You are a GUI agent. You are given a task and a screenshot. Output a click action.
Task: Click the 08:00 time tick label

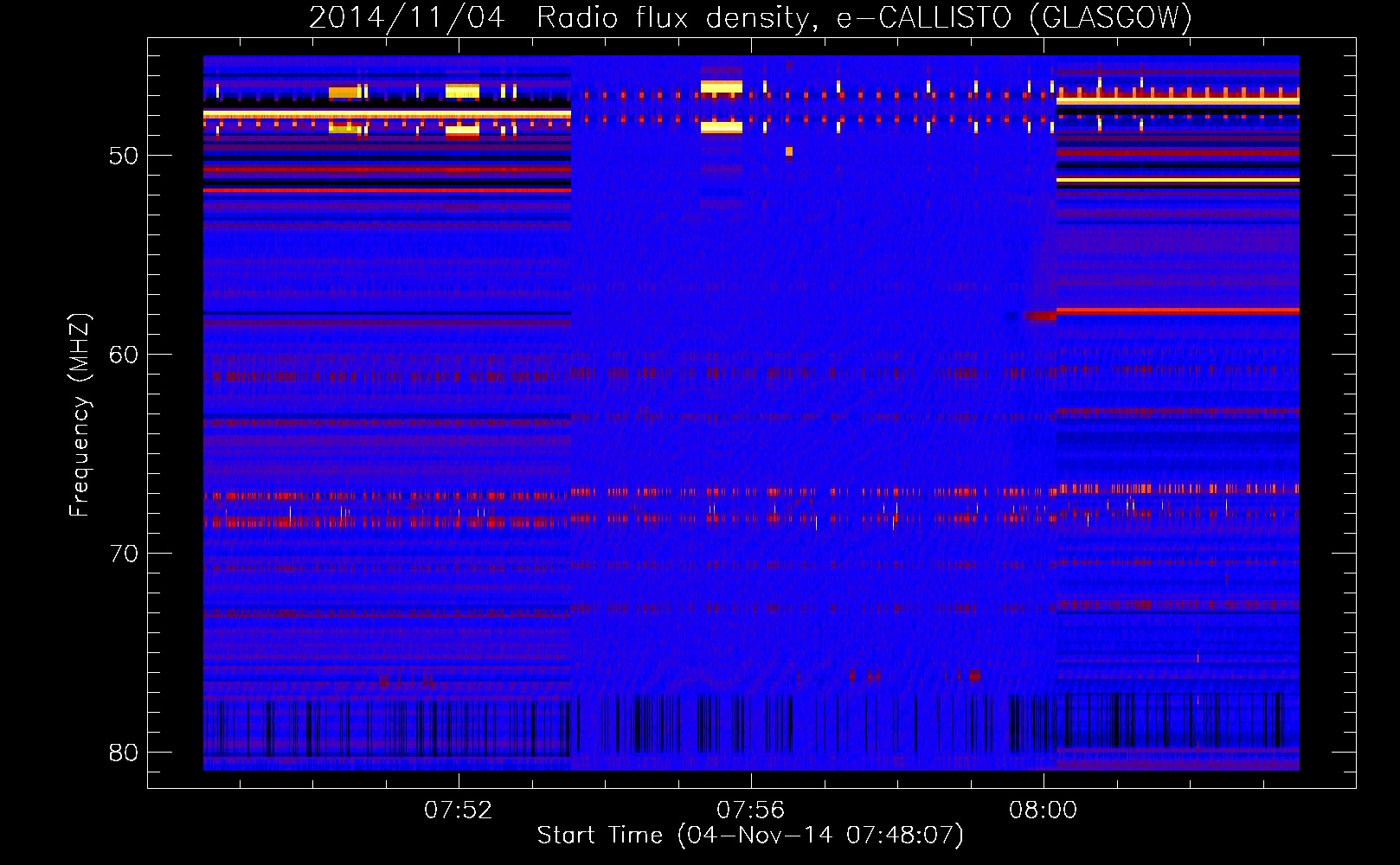(x=1043, y=810)
